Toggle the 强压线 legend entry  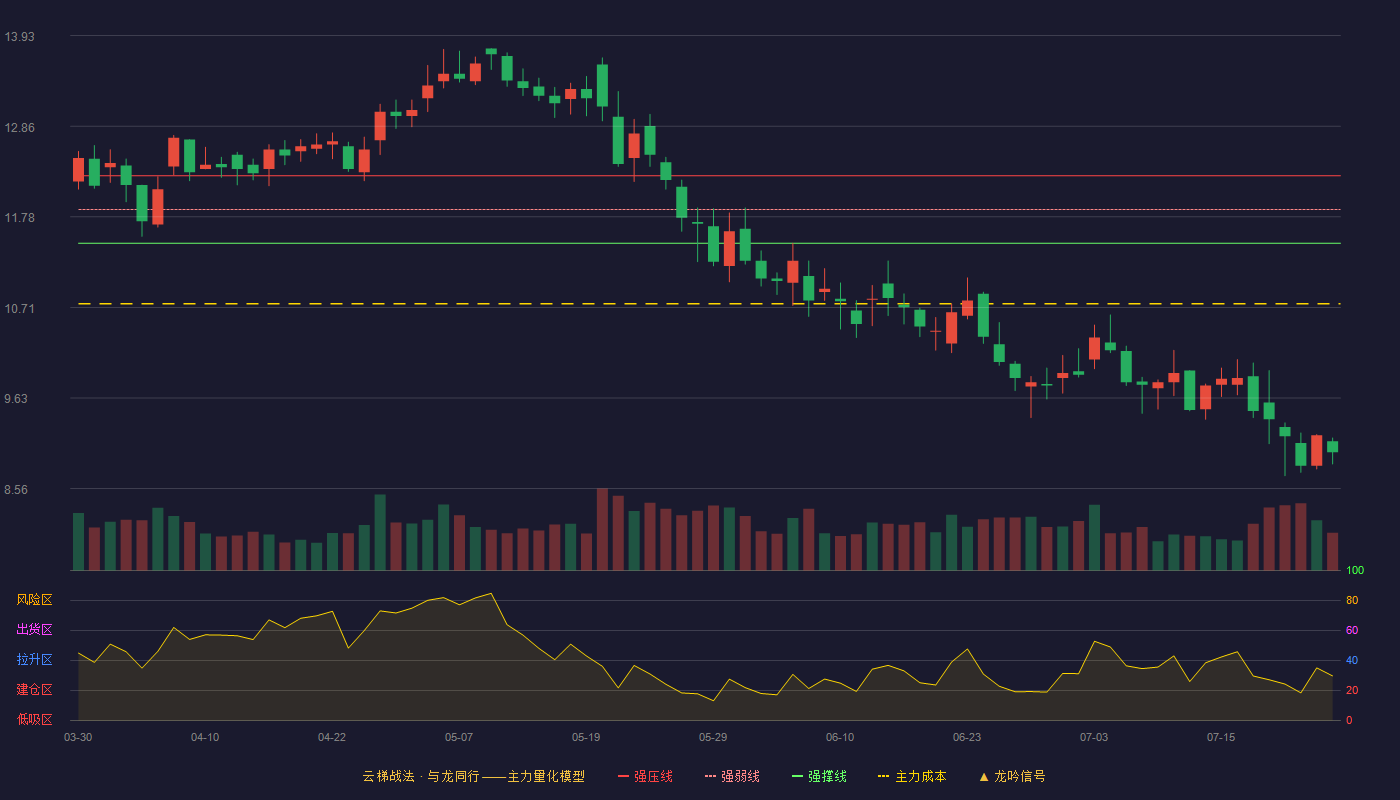pyautogui.click(x=645, y=776)
